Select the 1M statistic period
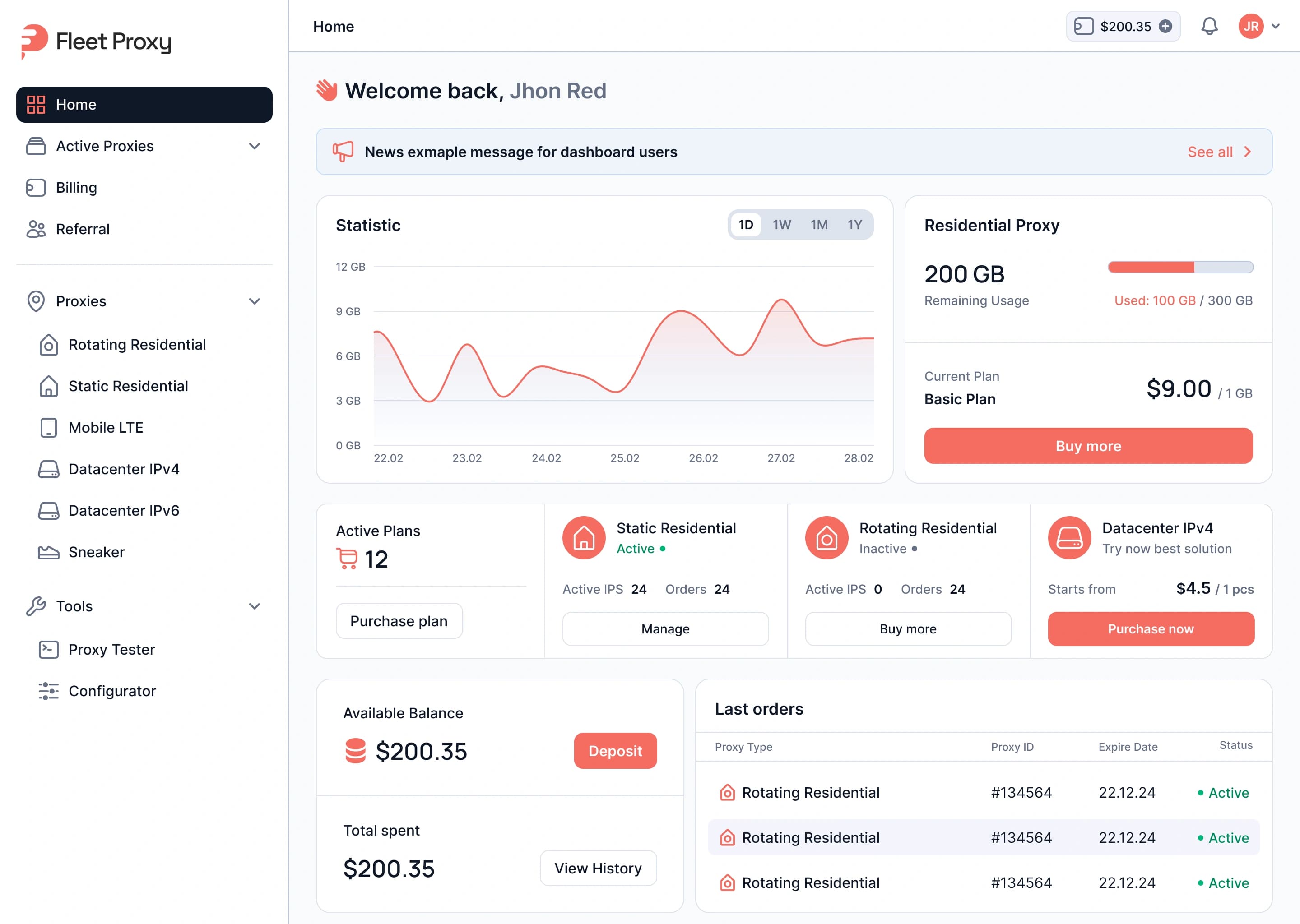This screenshot has width=1300, height=924. coord(819,225)
